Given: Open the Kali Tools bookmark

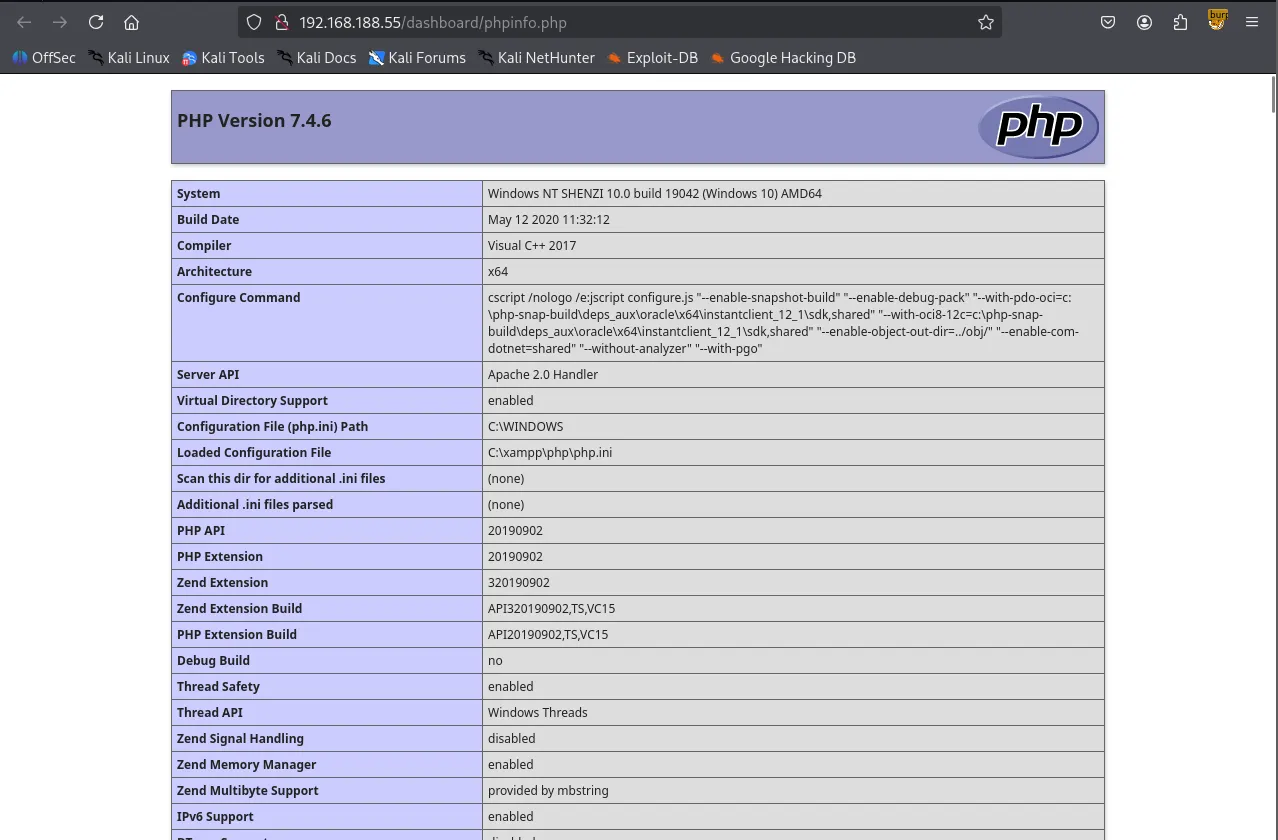Looking at the screenshot, I should tap(223, 58).
